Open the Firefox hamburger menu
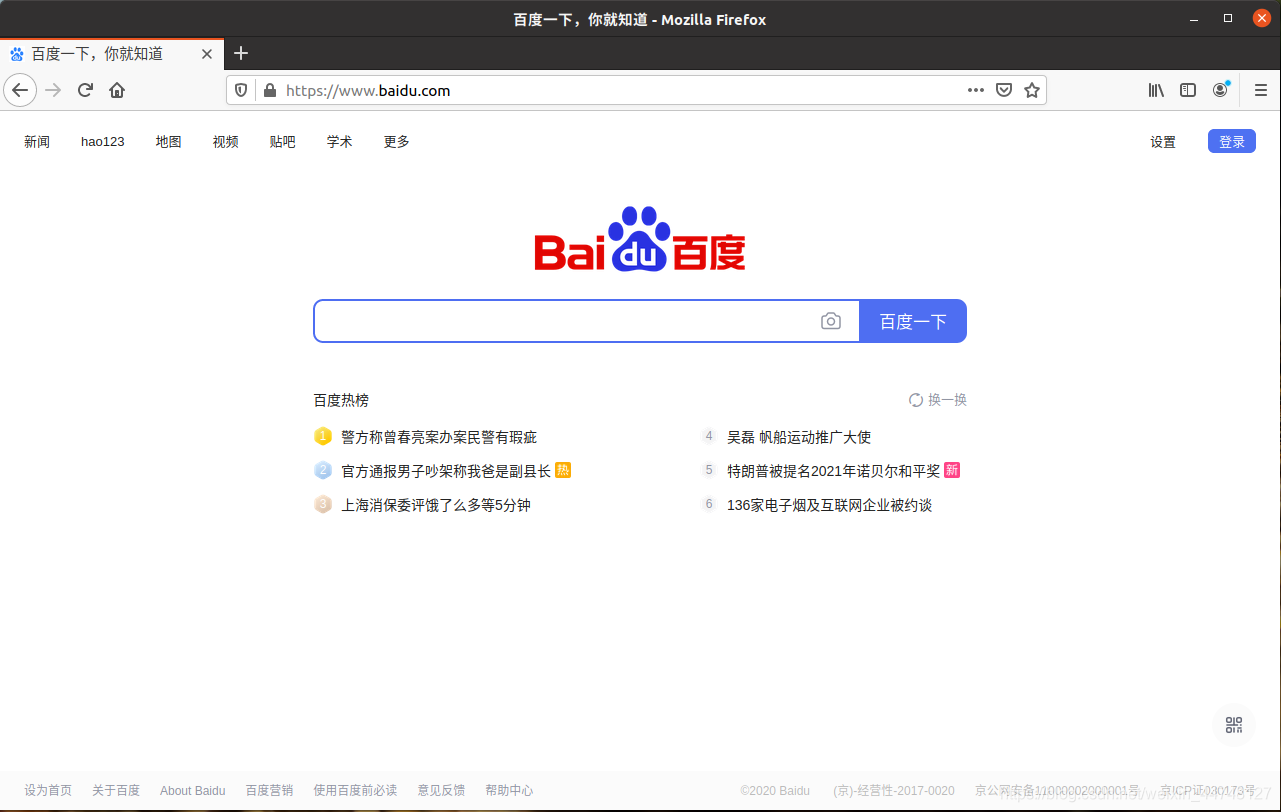 [x=1260, y=90]
